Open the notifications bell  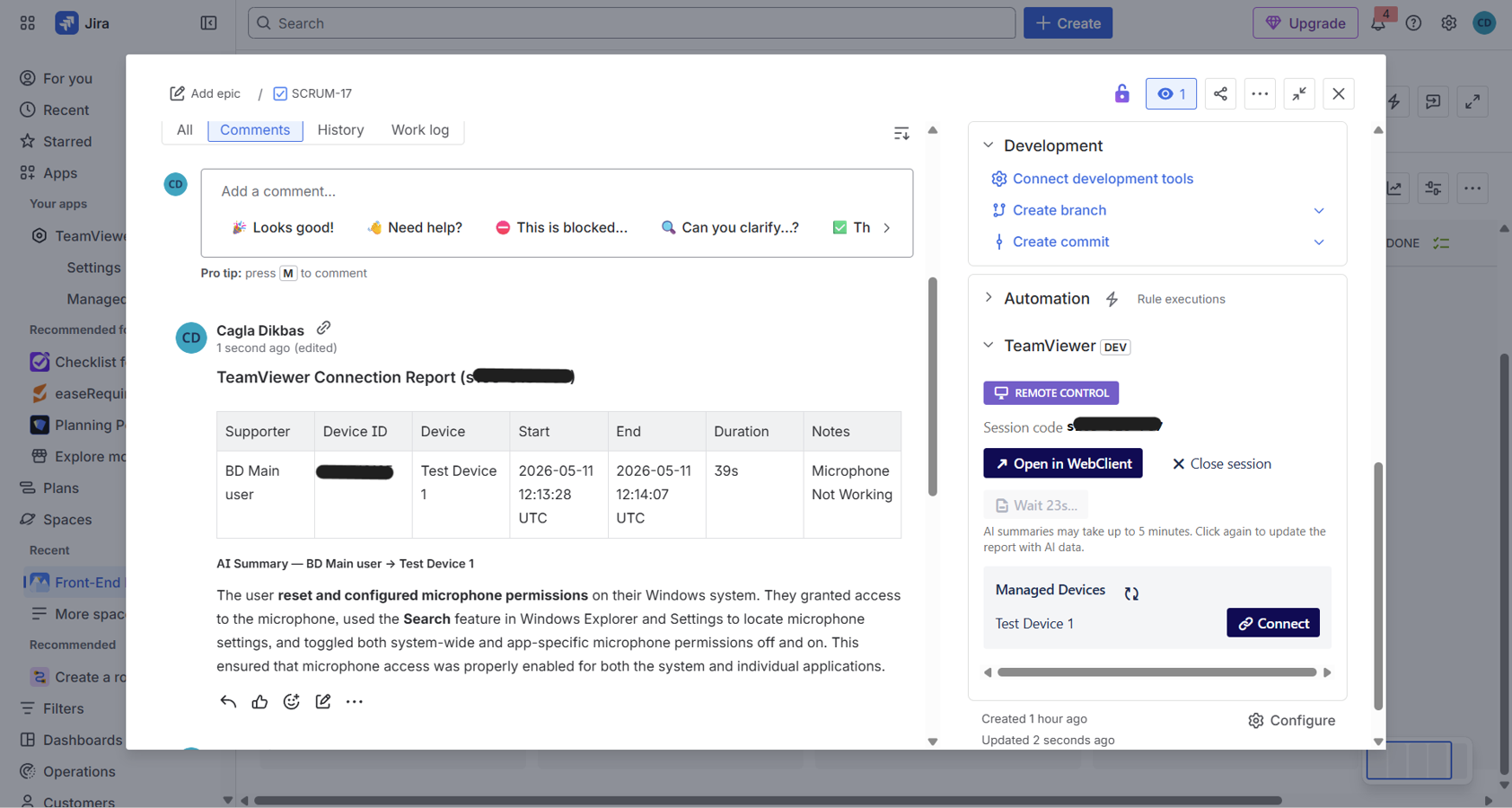1378,23
